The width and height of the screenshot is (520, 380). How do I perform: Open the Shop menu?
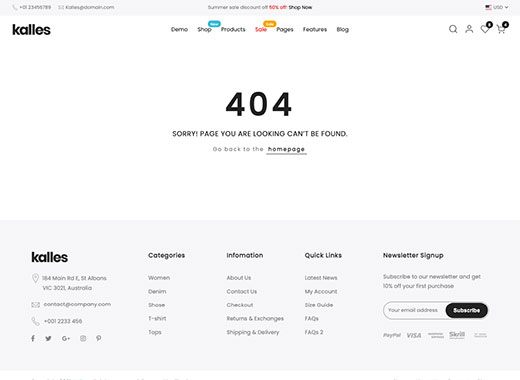pos(204,29)
